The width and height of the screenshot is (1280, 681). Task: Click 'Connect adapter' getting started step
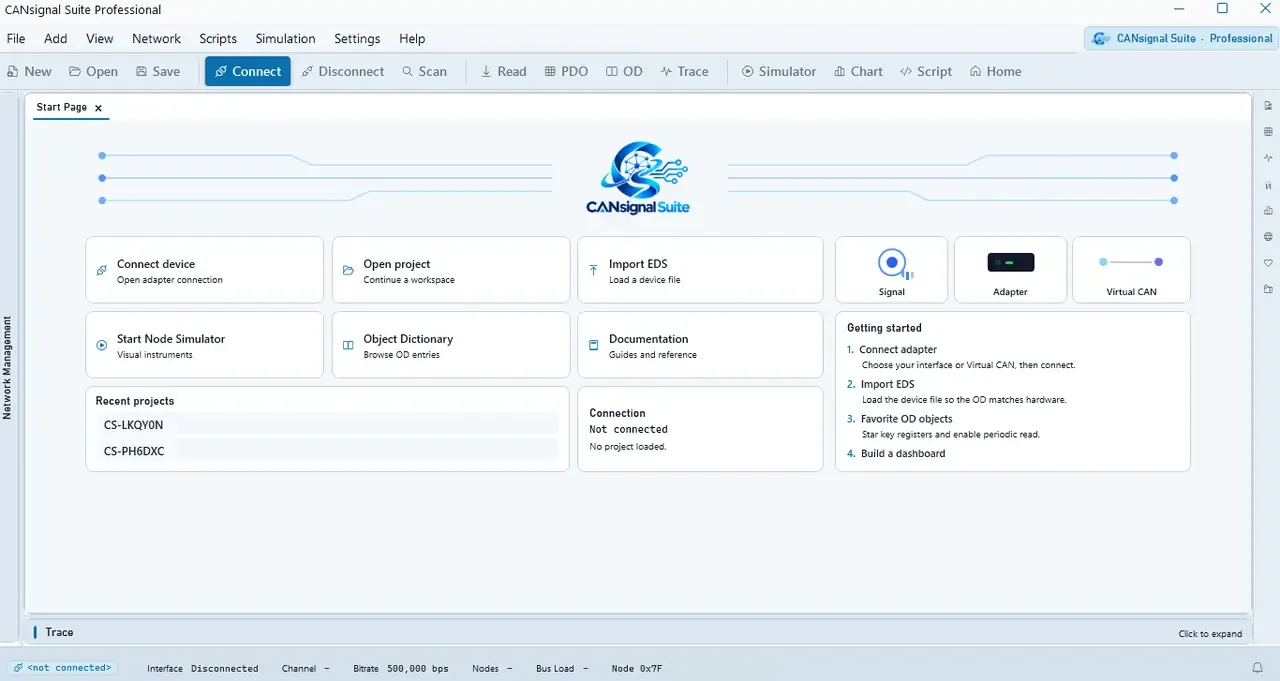pos(898,350)
